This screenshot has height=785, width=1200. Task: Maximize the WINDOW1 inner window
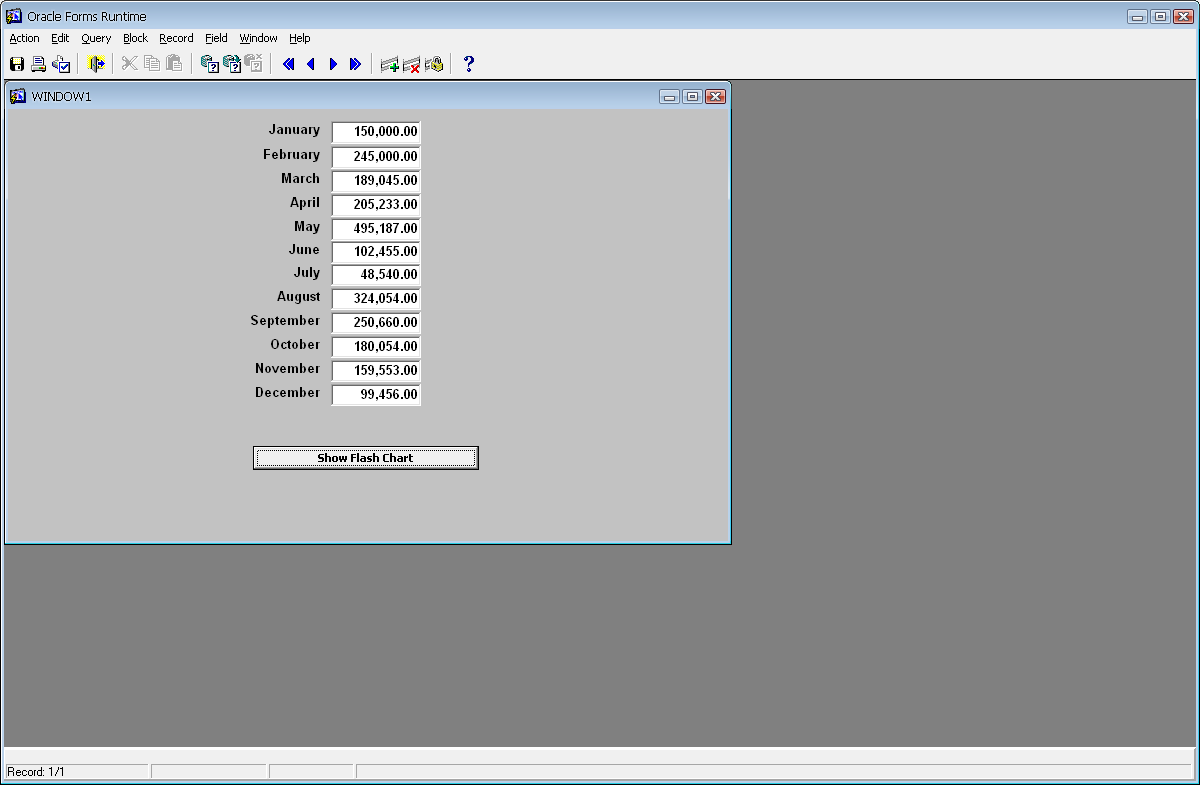click(x=692, y=97)
